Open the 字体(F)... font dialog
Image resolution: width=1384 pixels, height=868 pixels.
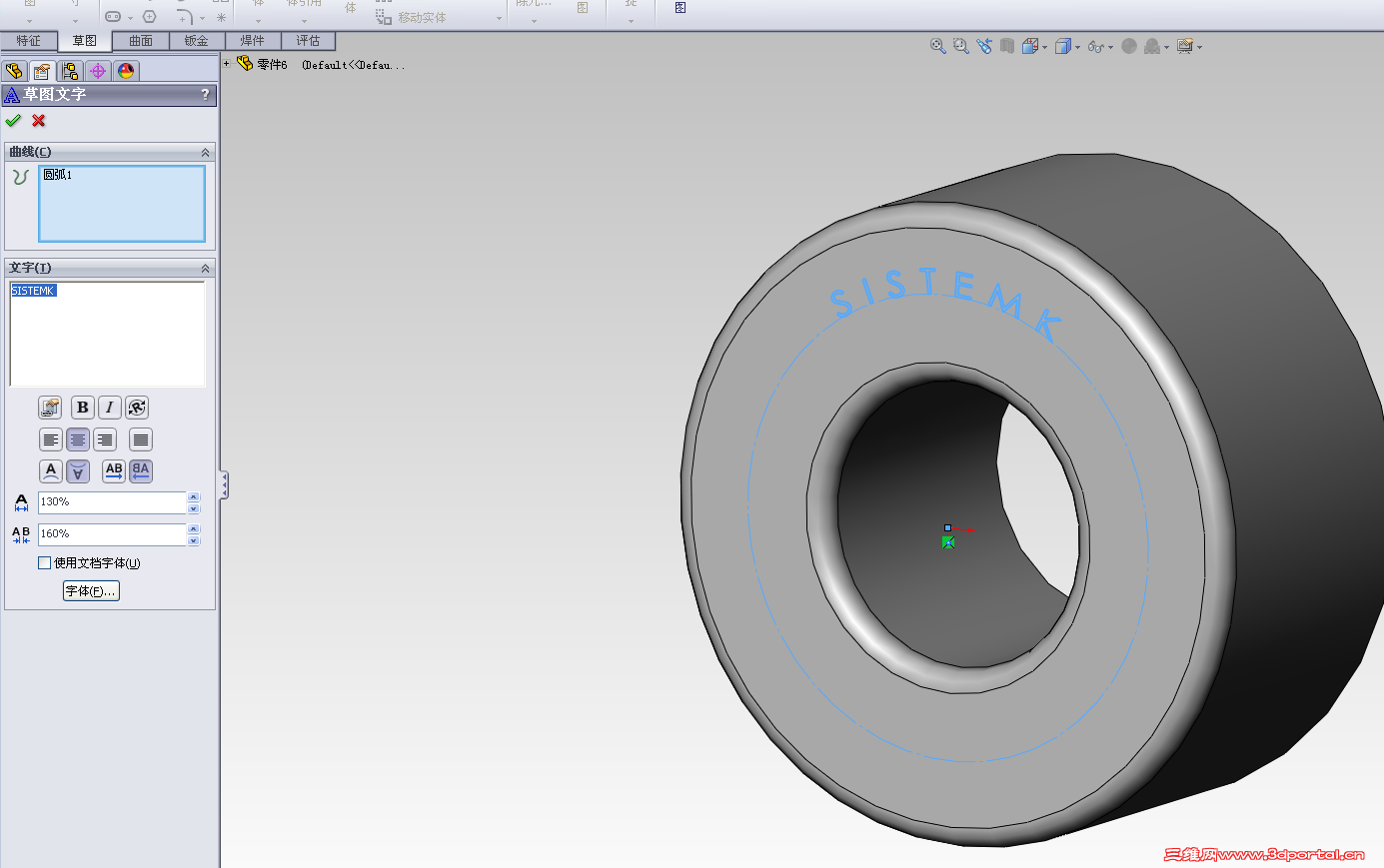[91, 591]
